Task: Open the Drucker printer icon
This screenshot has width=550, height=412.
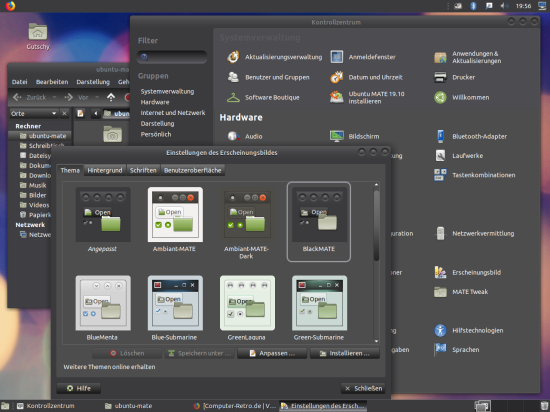Action: [x=440, y=77]
